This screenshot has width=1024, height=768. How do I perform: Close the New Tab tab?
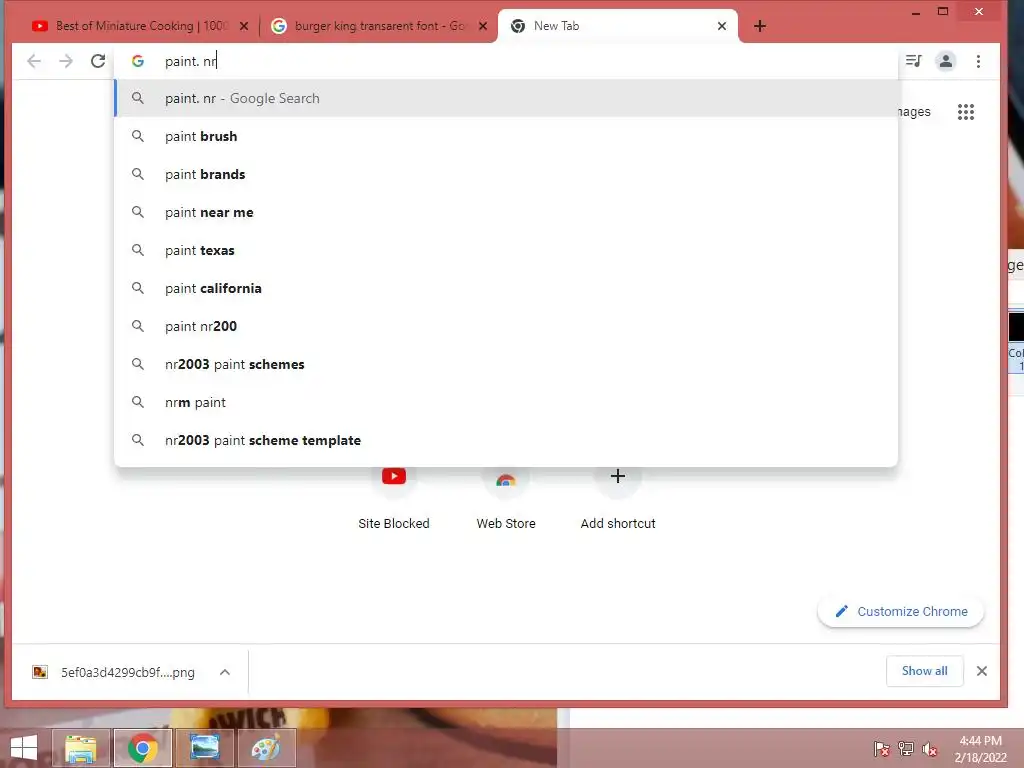click(722, 26)
